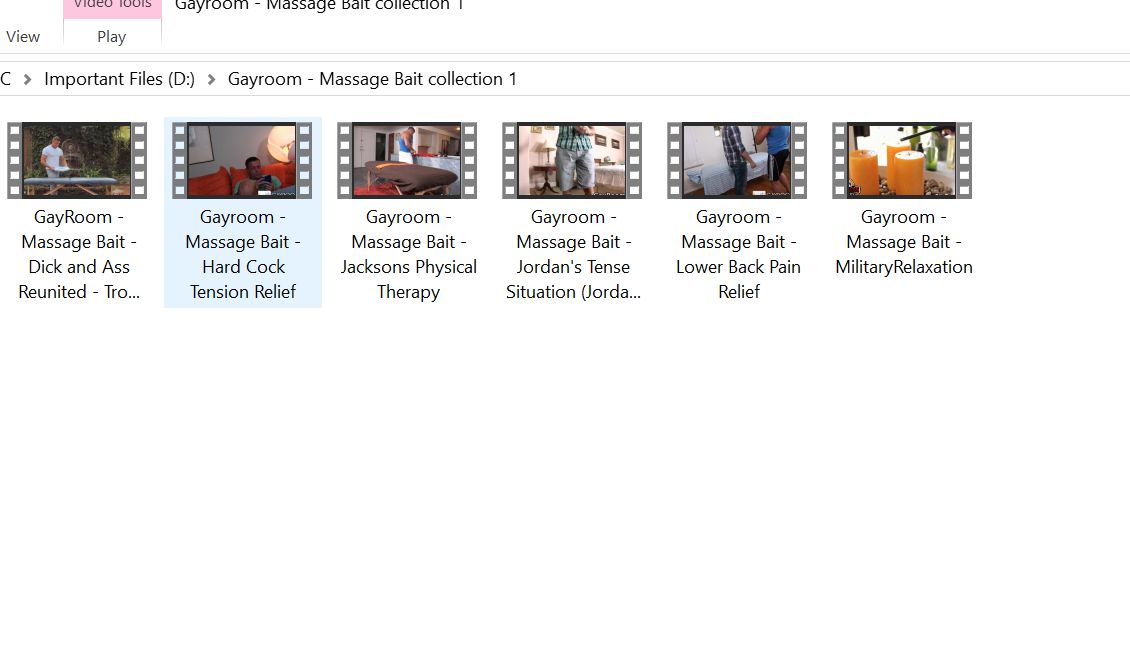Select the Lower Back Pain Relief video thumbnail
This screenshot has width=1130, height=646.
737,160
